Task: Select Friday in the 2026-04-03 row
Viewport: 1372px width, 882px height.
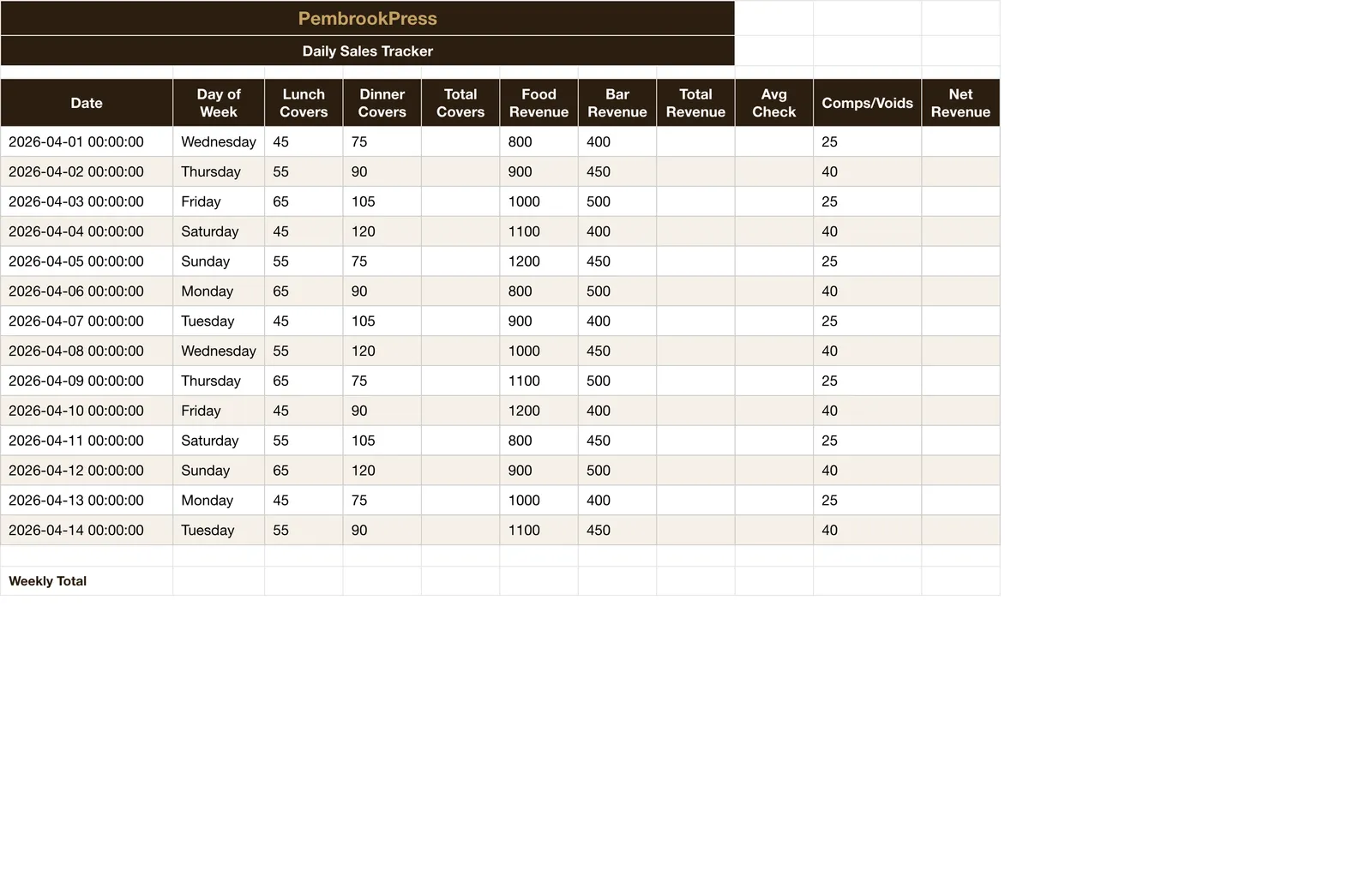Action: [x=219, y=201]
